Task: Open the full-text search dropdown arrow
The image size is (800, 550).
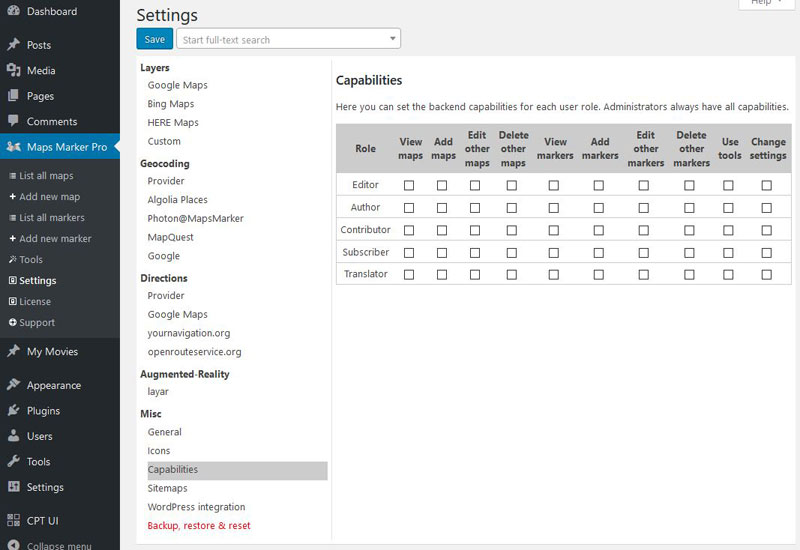Action: pos(392,39)
